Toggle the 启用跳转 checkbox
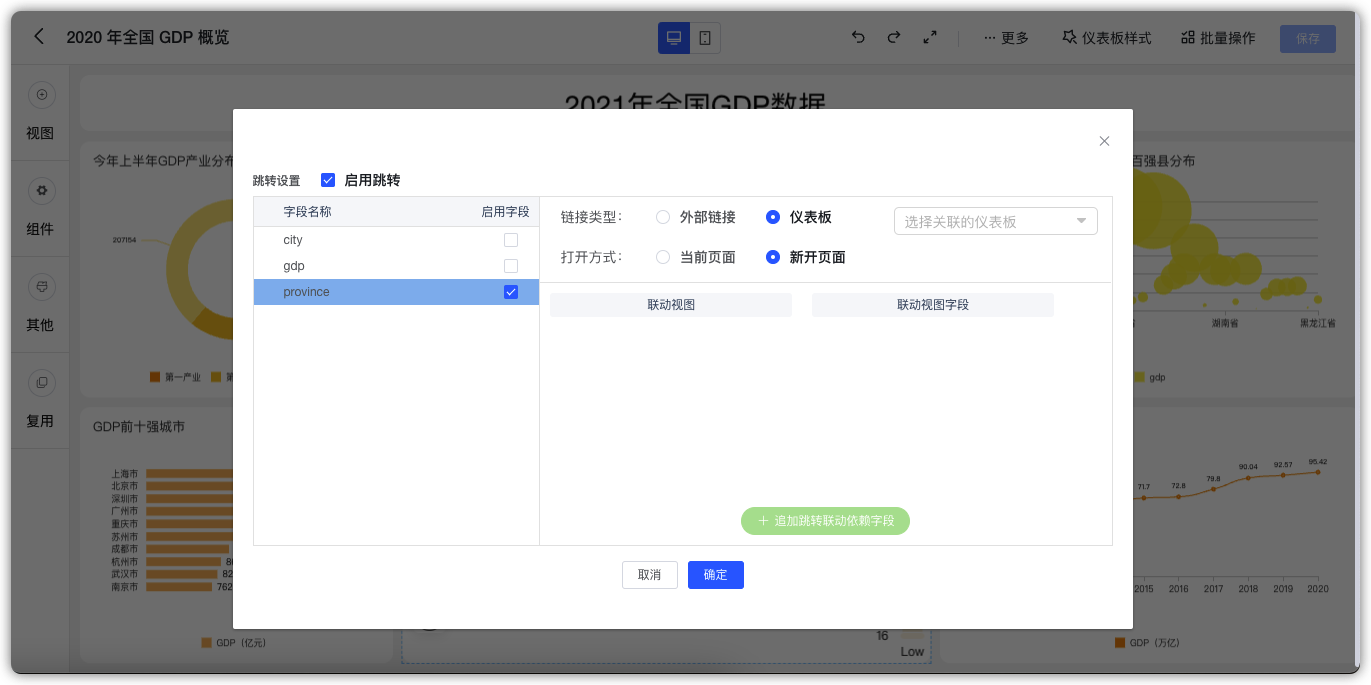Screen dimensions: 1371x685 pyautogui.click(x=328, y=180)
